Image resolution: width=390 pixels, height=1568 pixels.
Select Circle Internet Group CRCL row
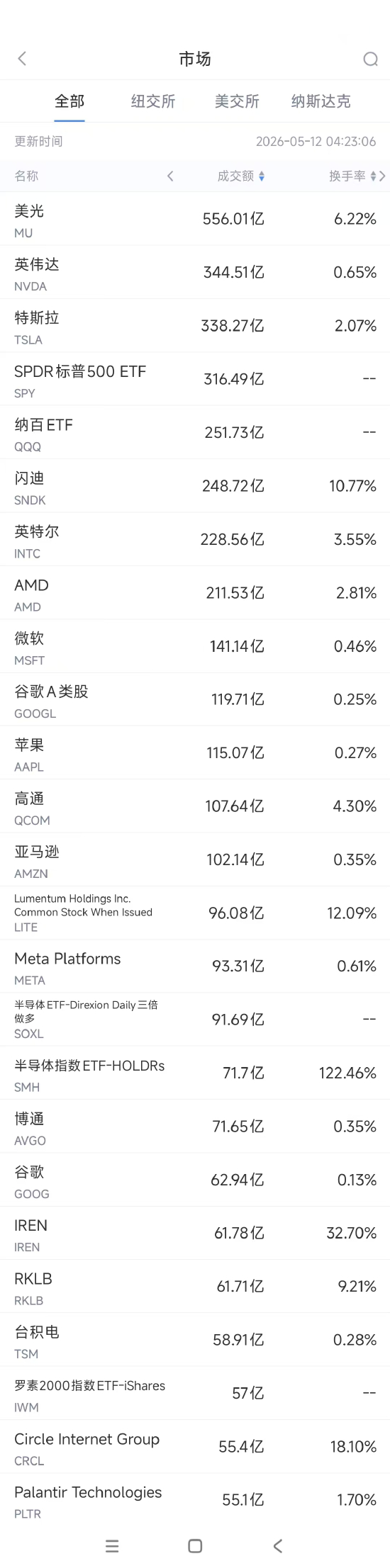[195, 1446]
